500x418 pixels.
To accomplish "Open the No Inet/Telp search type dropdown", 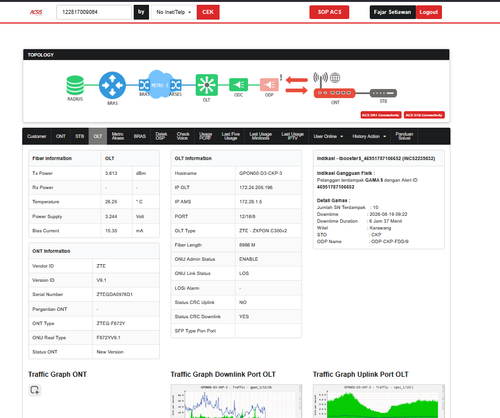I will [174, 12].
